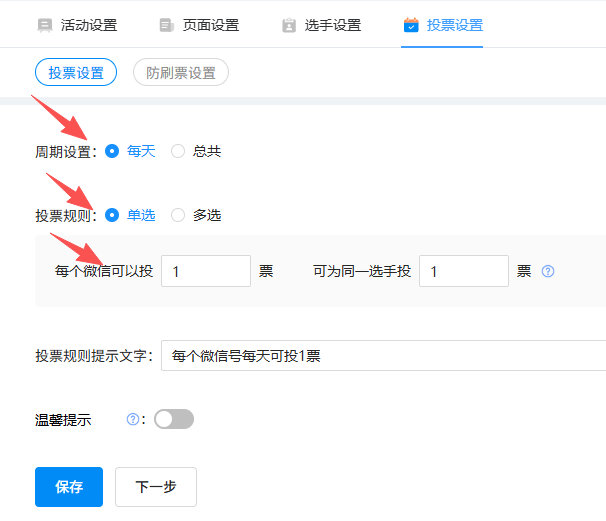
Task: Open the 选手设置 tab label
Action: tap(333, 25)
